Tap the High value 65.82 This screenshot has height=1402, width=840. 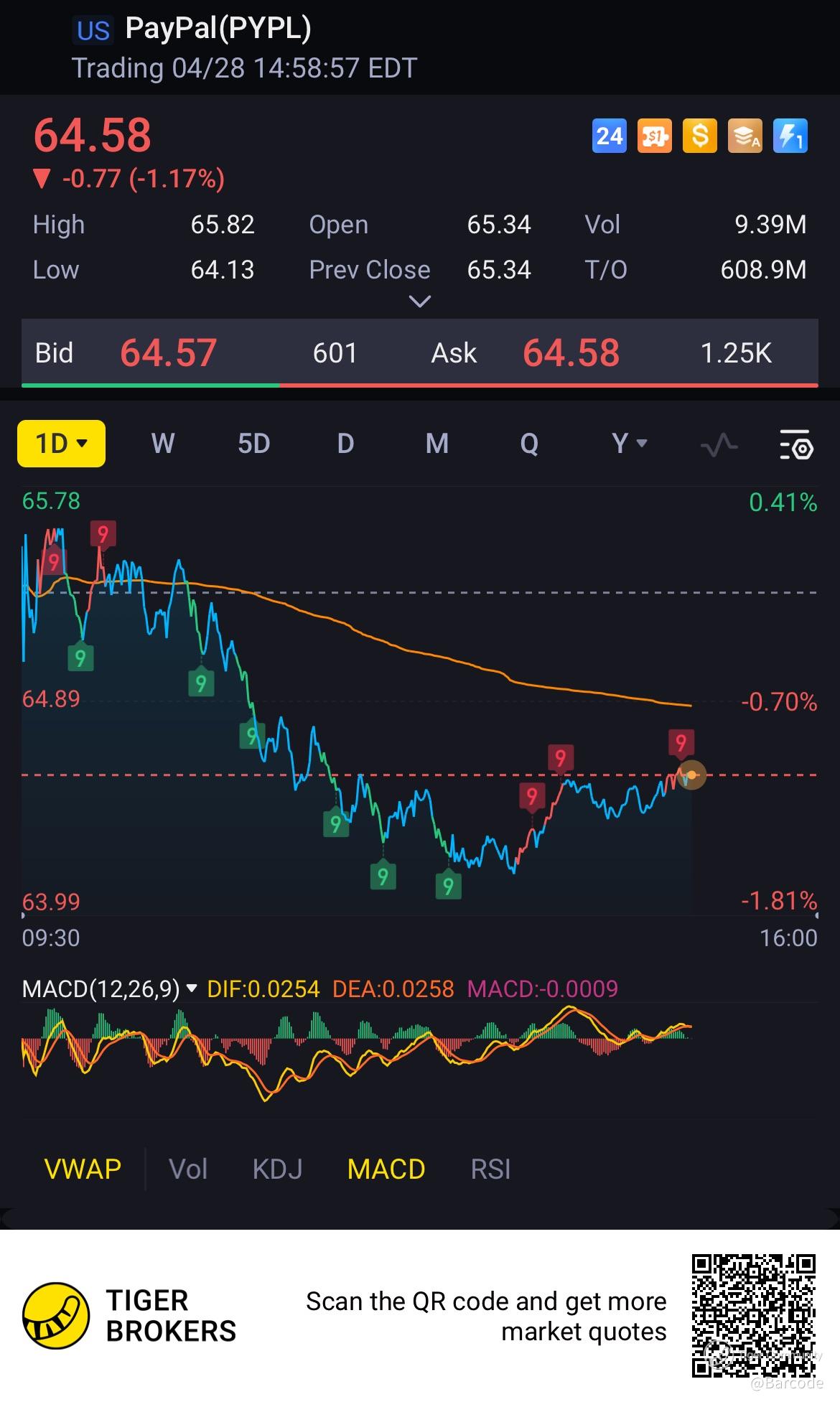tap(223, 225)
